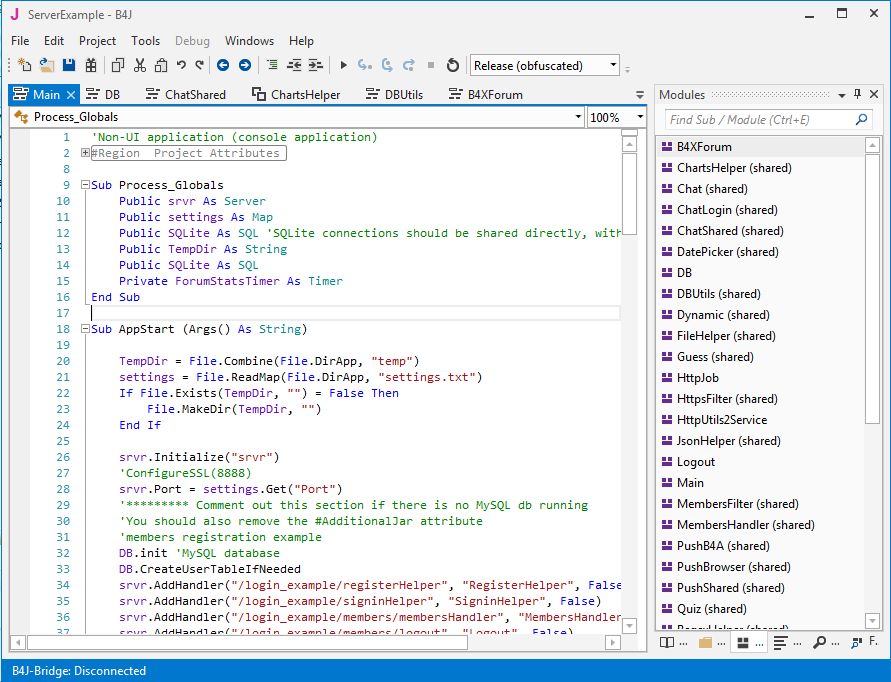Open the Project menu
Screen dimensions: 891x682
pyautogui.click(x=97, y=41)
